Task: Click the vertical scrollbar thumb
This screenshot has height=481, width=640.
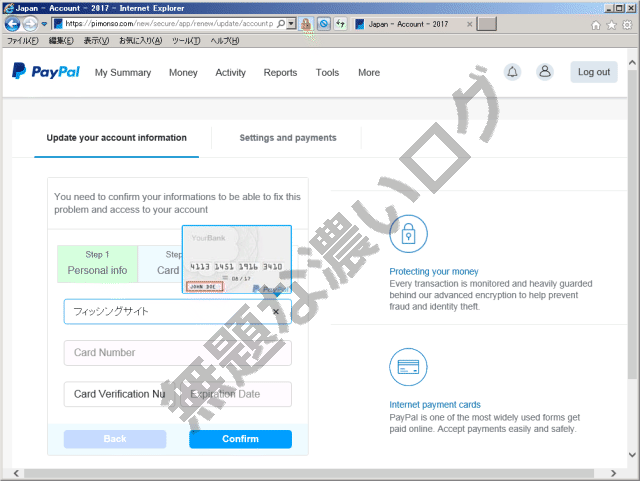Action: pos(632,225)
